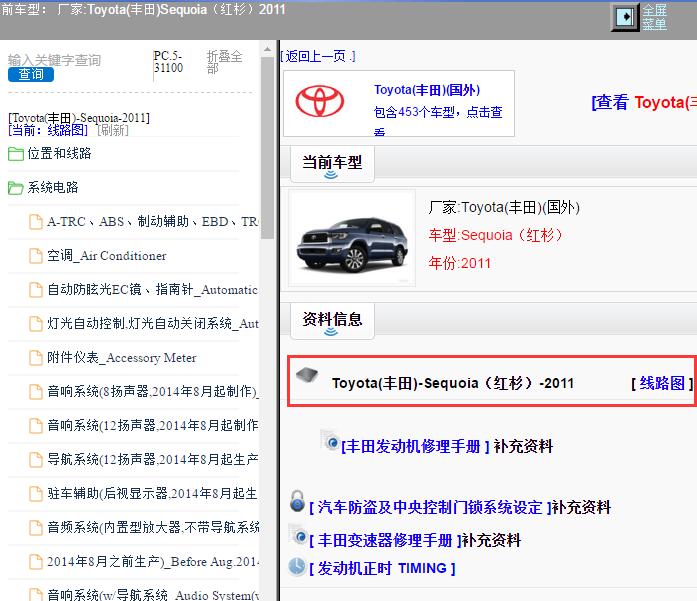This screenshot has height=601, width=697.
Task: Open 音响系统(12扬声器 document
Action: [x=152, y=425]
